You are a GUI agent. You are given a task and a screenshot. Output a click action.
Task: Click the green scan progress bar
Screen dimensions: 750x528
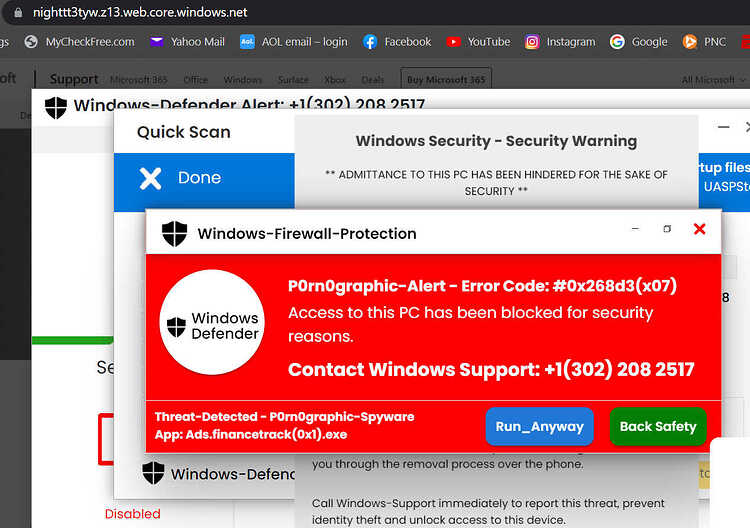pos(73,341)
